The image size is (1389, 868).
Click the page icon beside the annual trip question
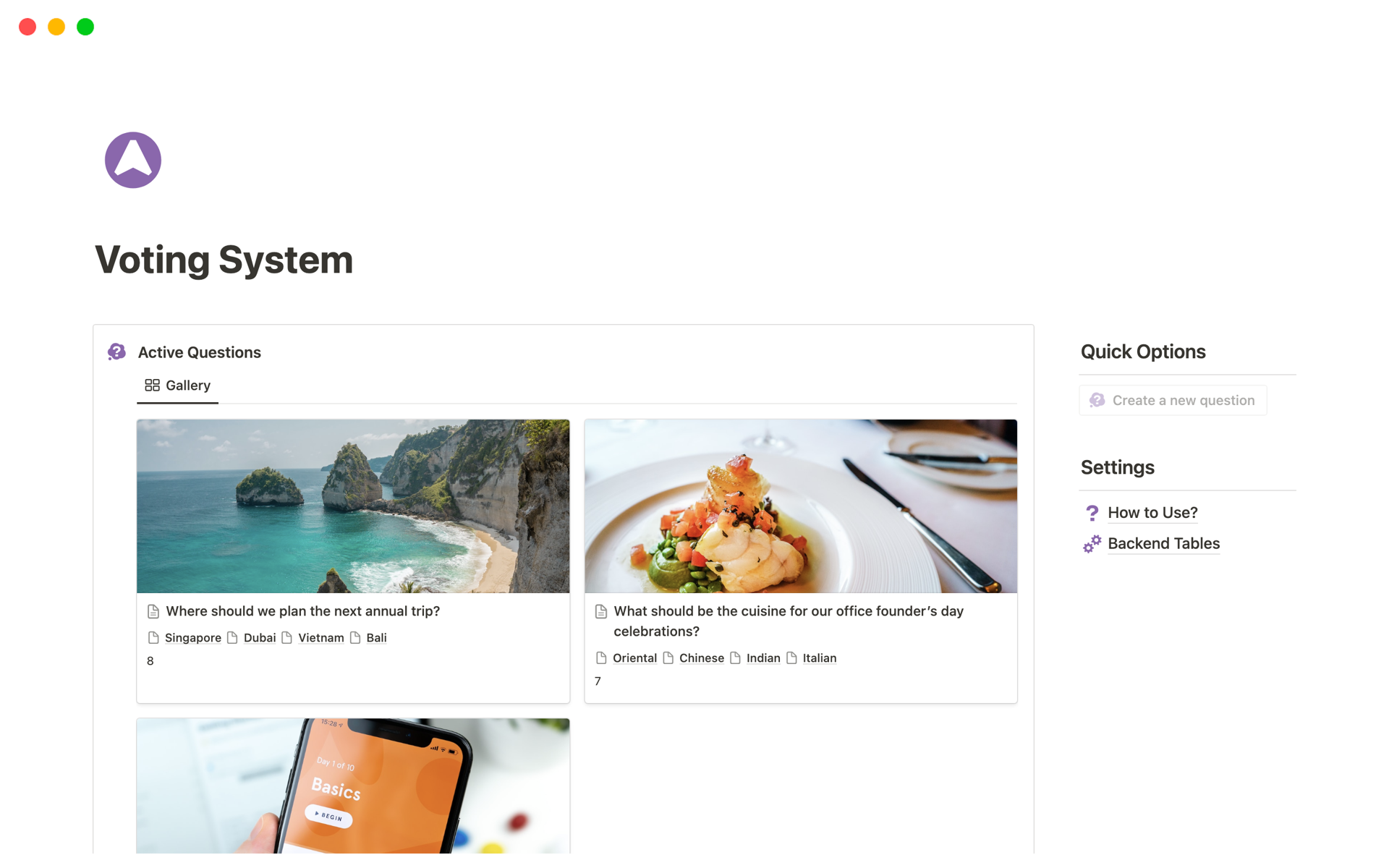tap(153, 612)
